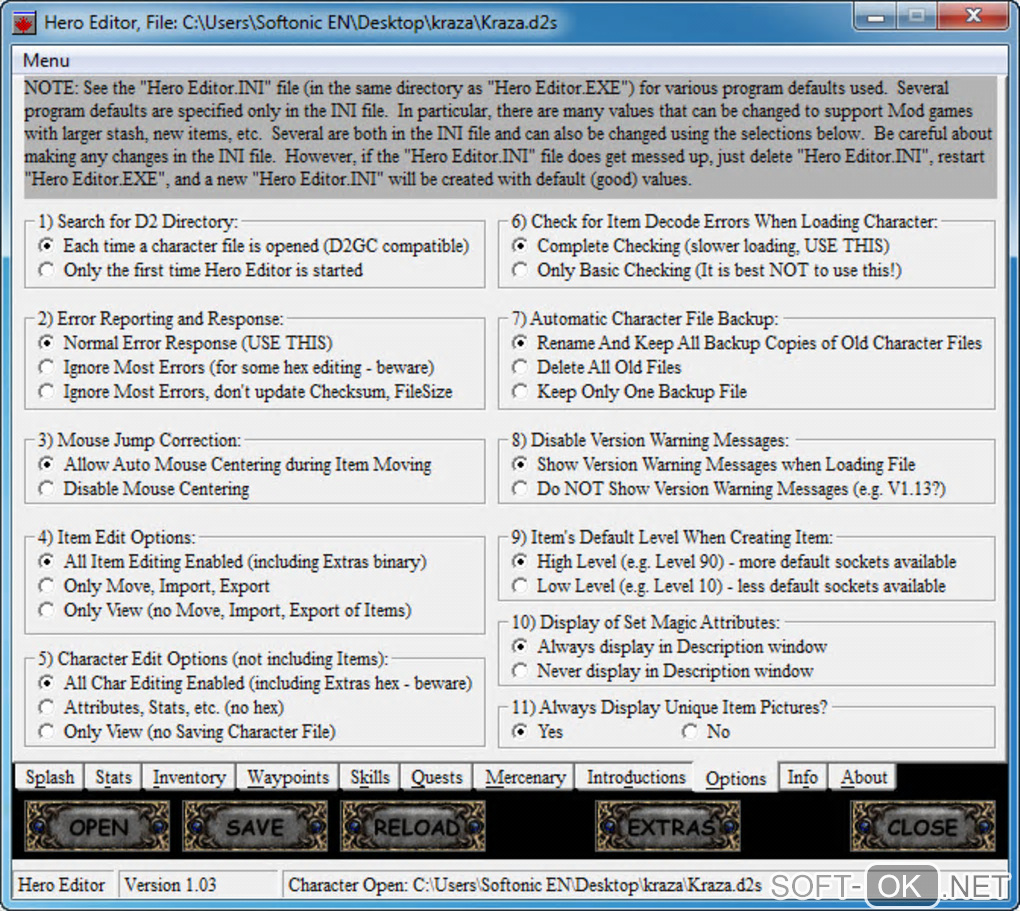Open the Menu item in the menu bar
This screenshot has width=1020, height=911.
click(x=46, y=61)
